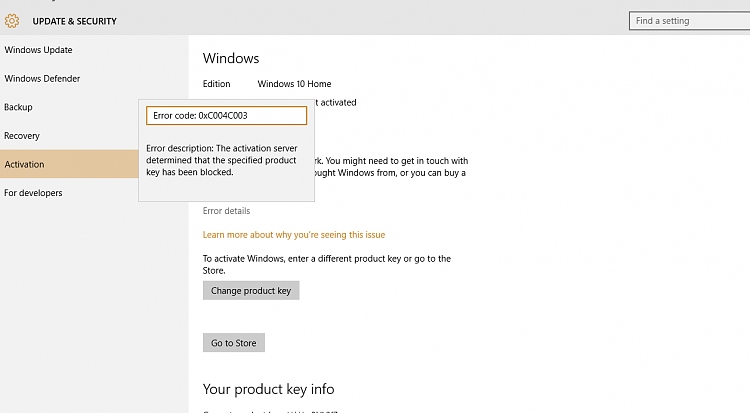Select the Recovery section

pos(22,135)
